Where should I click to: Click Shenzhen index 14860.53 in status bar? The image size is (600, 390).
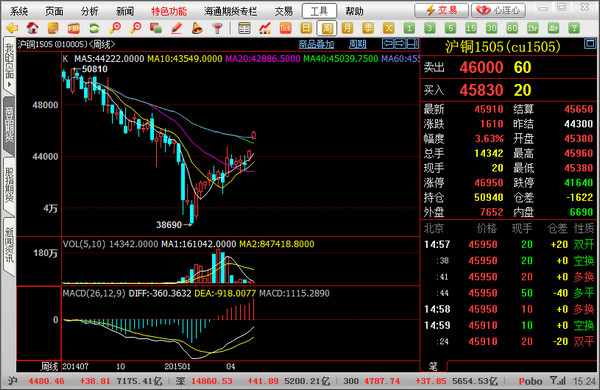[212, 381]
